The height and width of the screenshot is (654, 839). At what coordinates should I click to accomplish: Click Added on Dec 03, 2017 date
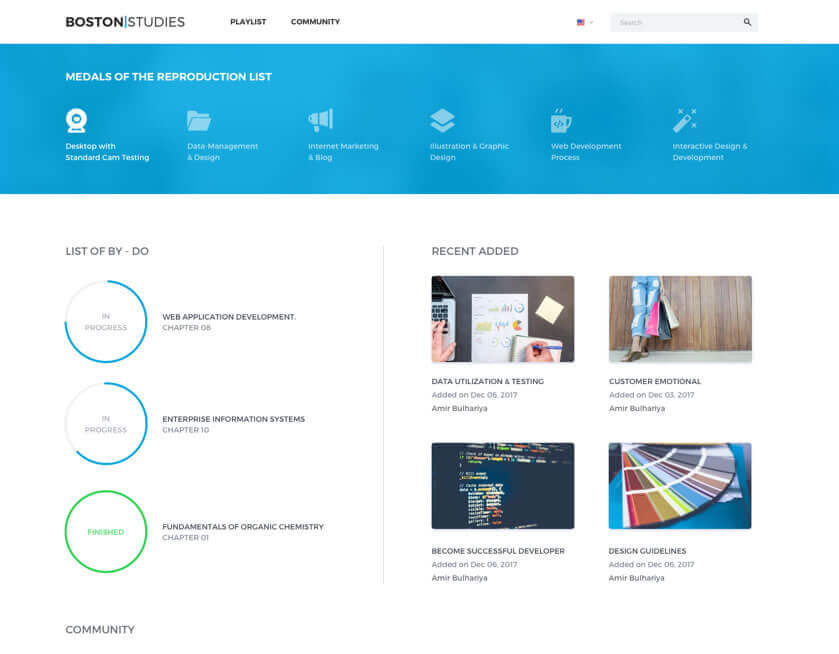(652, 395)
